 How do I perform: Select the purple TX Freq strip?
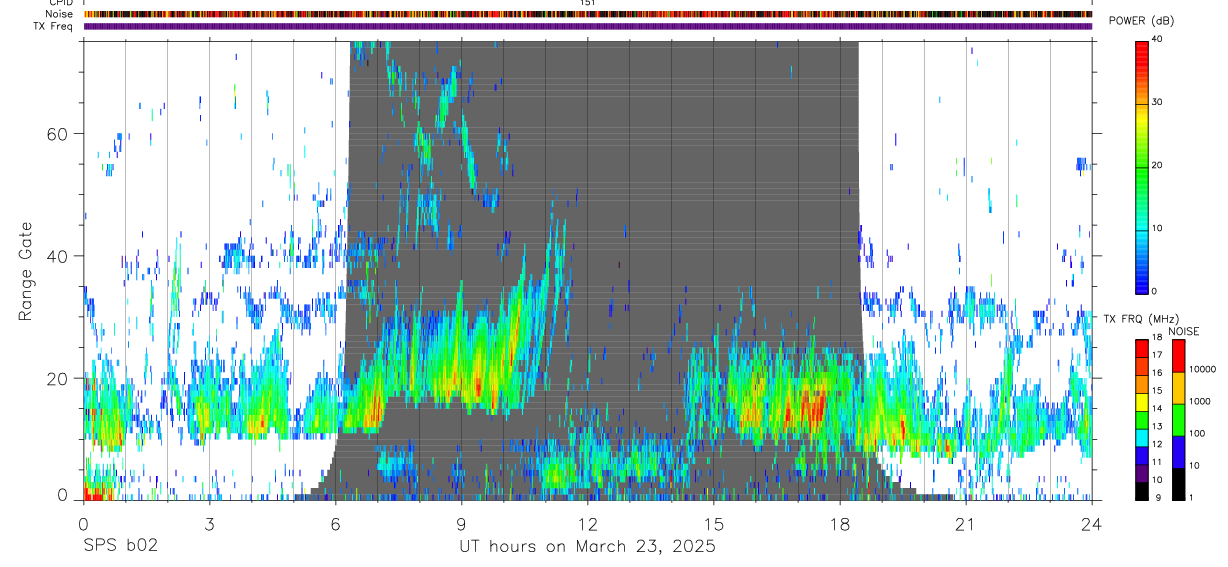587,26
